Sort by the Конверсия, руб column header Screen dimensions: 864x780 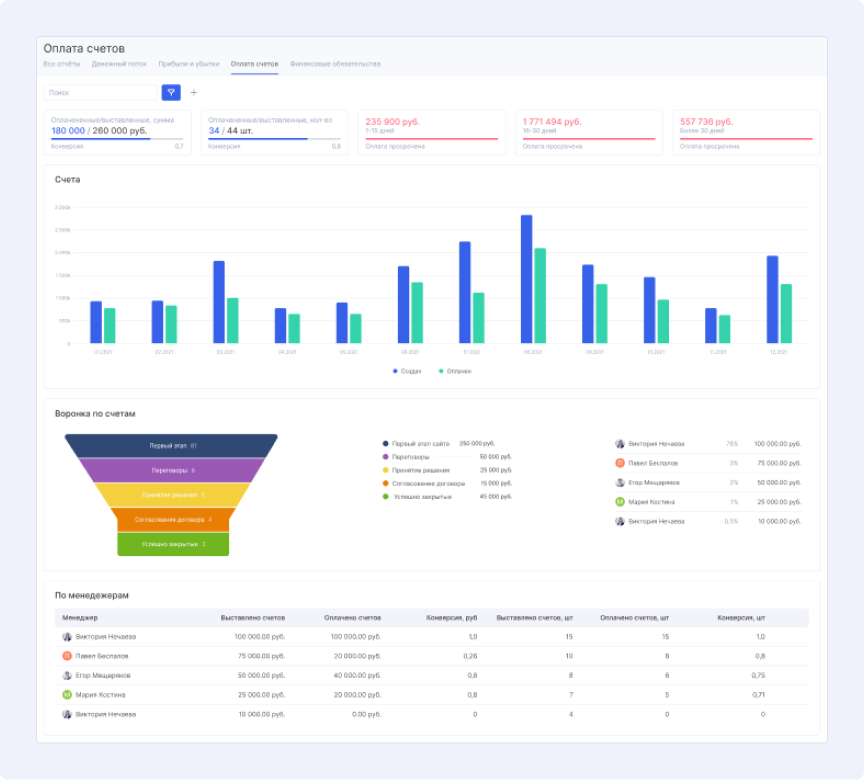pyautogui.click(x=452, y=618)
